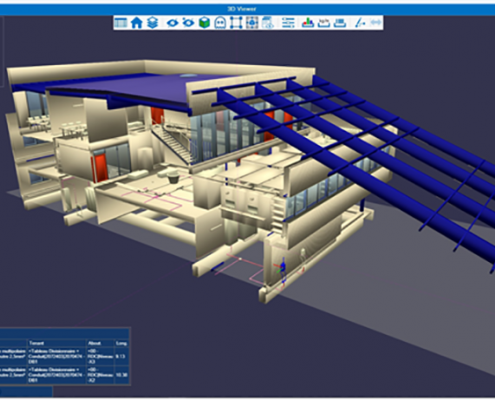Toggle the ghost transparency icon
The width and height of the screenshot is (495, 400).
click(220, 23)
